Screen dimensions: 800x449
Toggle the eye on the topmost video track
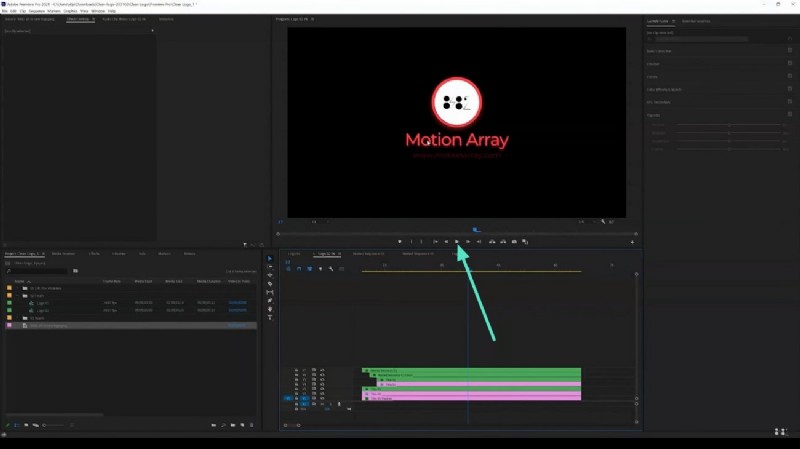click(322, 370)
